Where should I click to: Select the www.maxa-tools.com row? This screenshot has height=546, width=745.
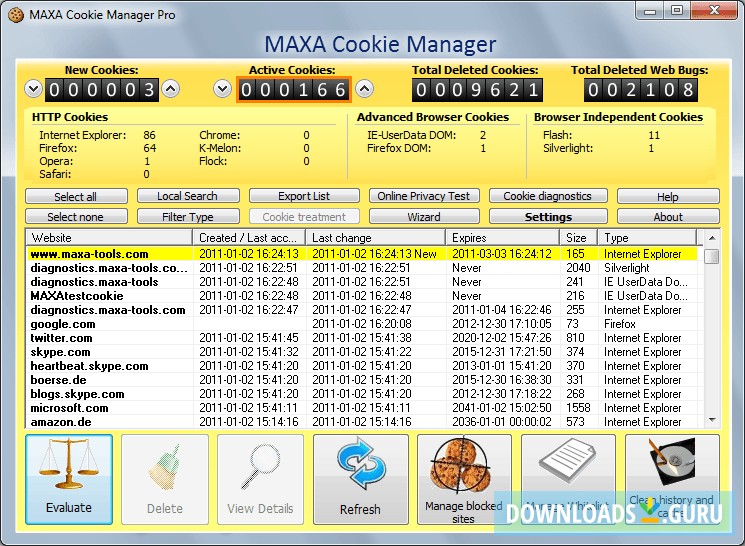[x=362, y=254]
